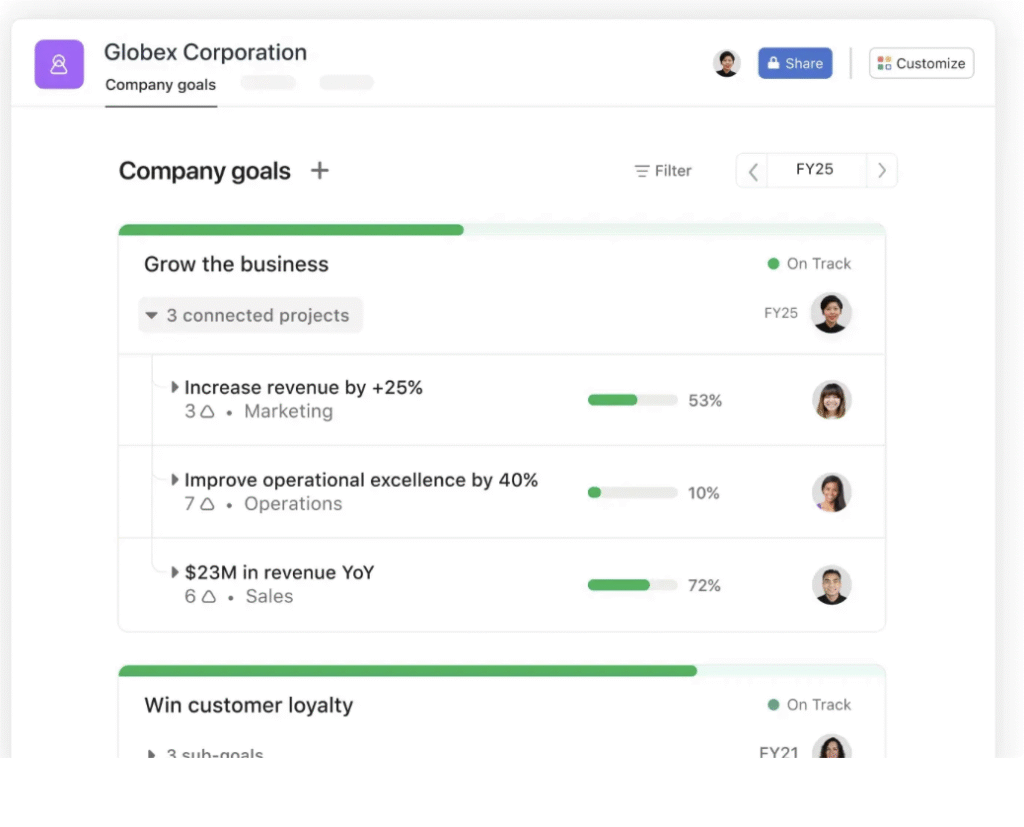Go to next fiscal year with right chevron
This screenshot has width=1024, height=827.
pos(881,171)
